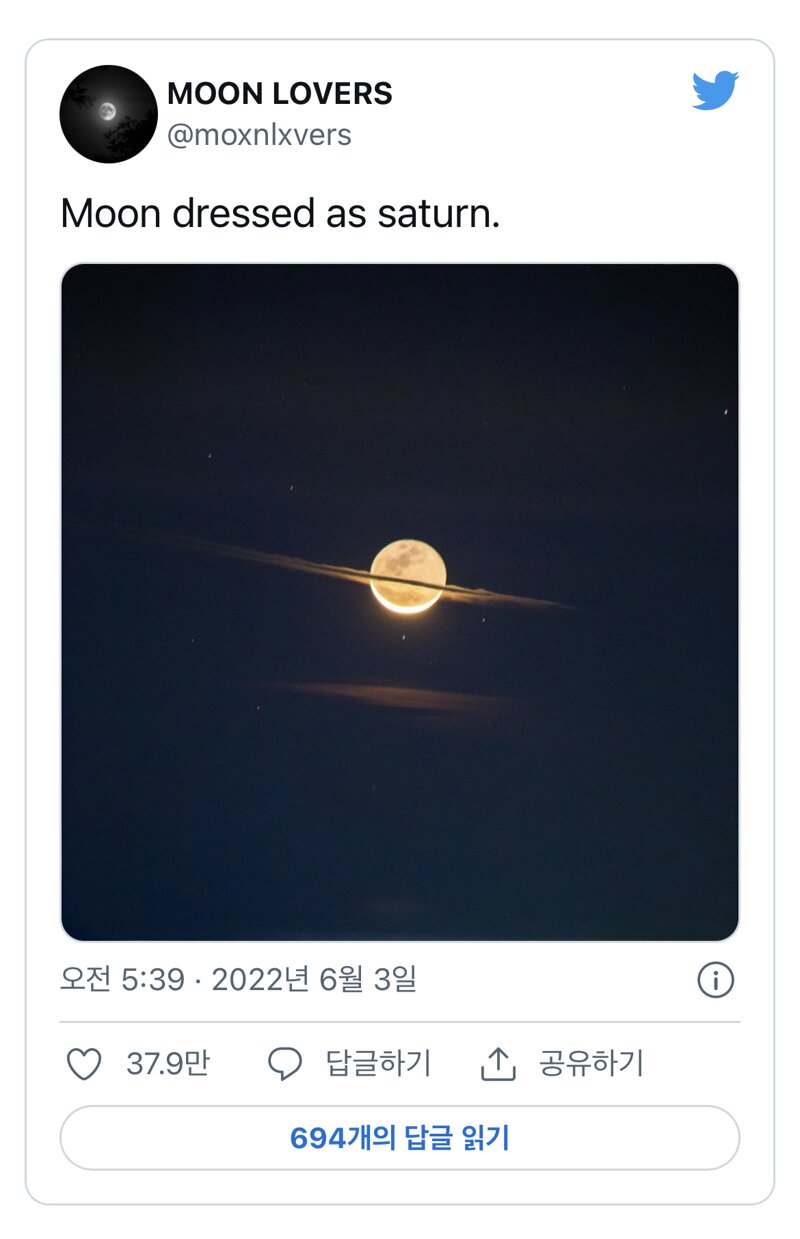This screenshot has width=800, height=1239.
Task: Click the faint lower cloud in photo
Action: click(385, 694)
